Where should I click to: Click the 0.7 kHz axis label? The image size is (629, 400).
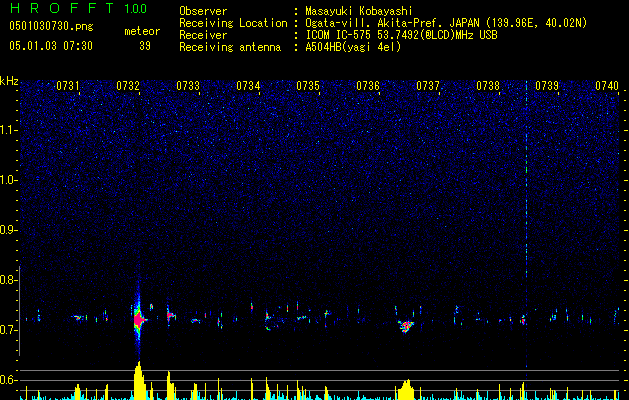point(7,330)
